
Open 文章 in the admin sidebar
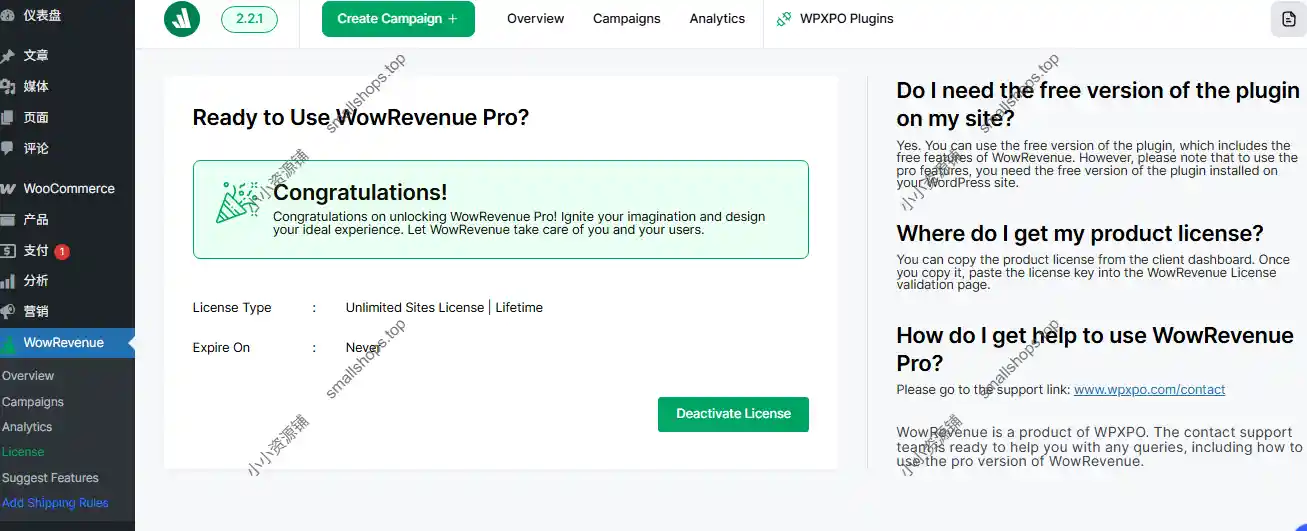pyautogui.click(x=36, y=56)
